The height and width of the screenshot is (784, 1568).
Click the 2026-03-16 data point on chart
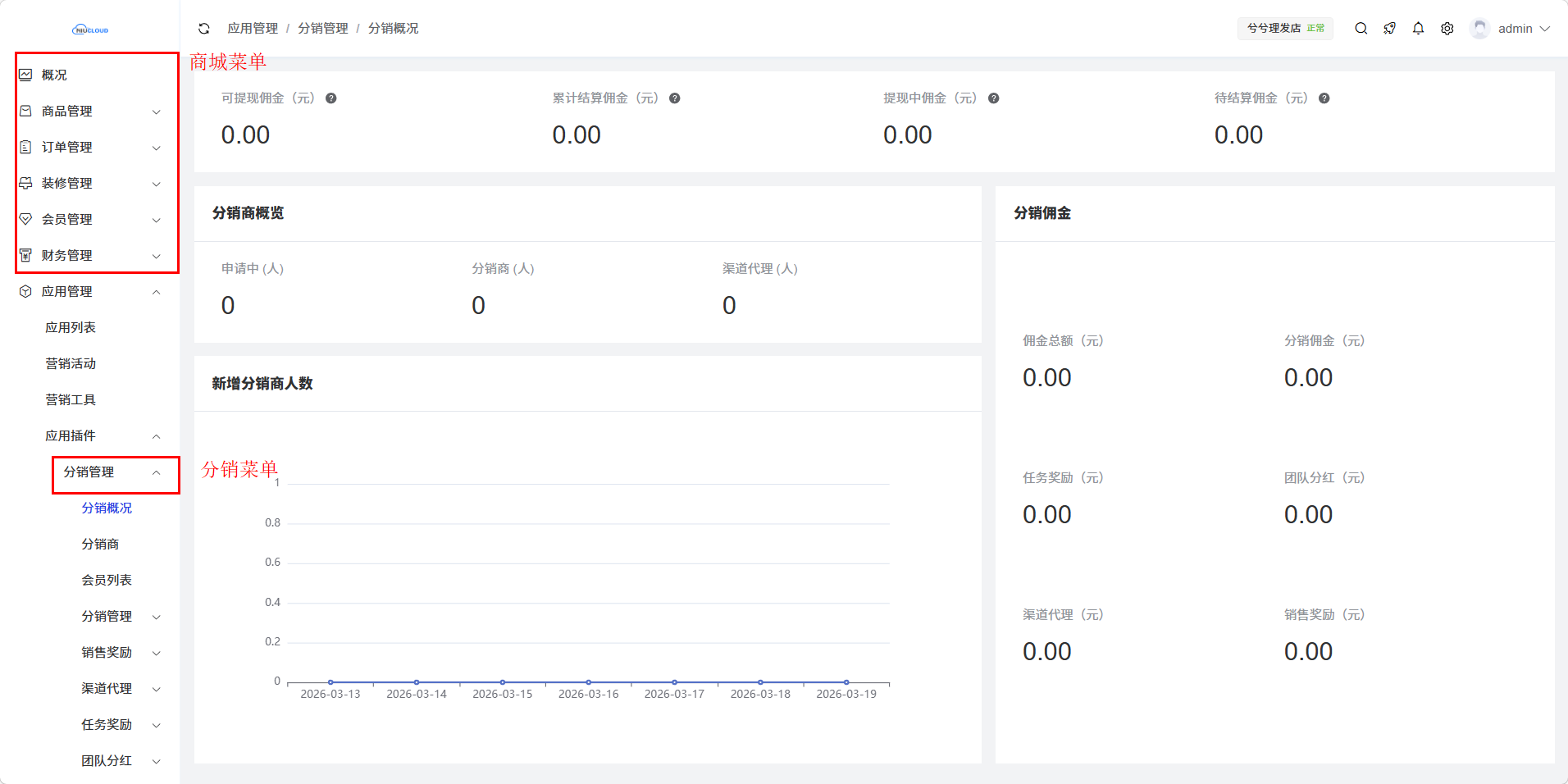click(x=589, y=682)
